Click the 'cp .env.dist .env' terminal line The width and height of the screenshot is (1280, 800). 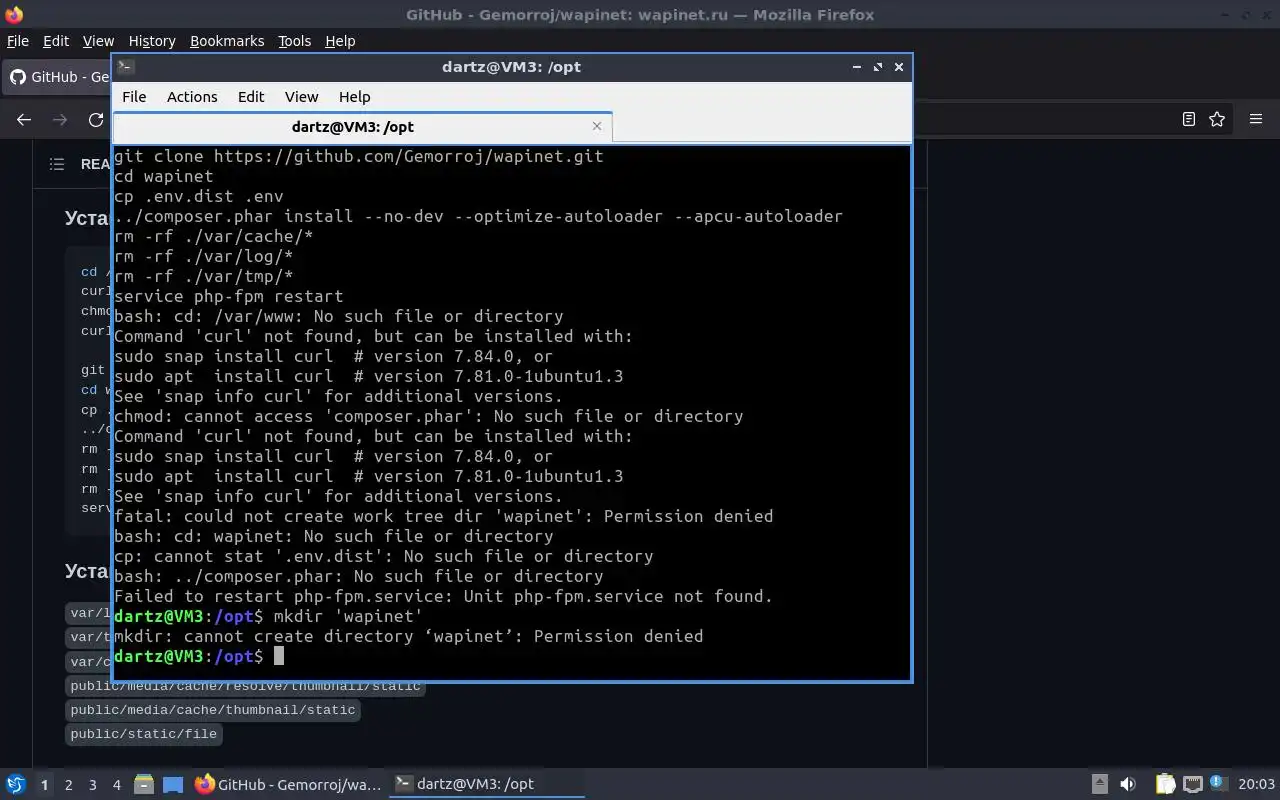pos(199,196)
